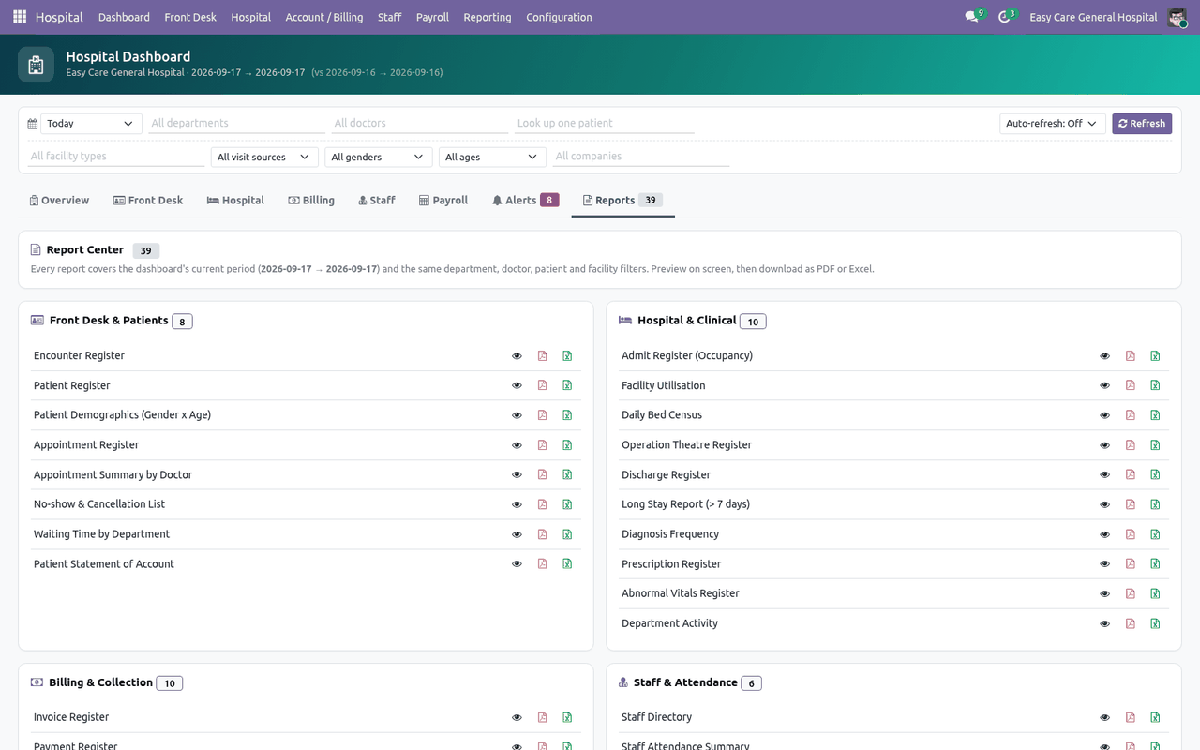Preview Daily Bed Census report

pyautogui.click(x=1105, y=415)
